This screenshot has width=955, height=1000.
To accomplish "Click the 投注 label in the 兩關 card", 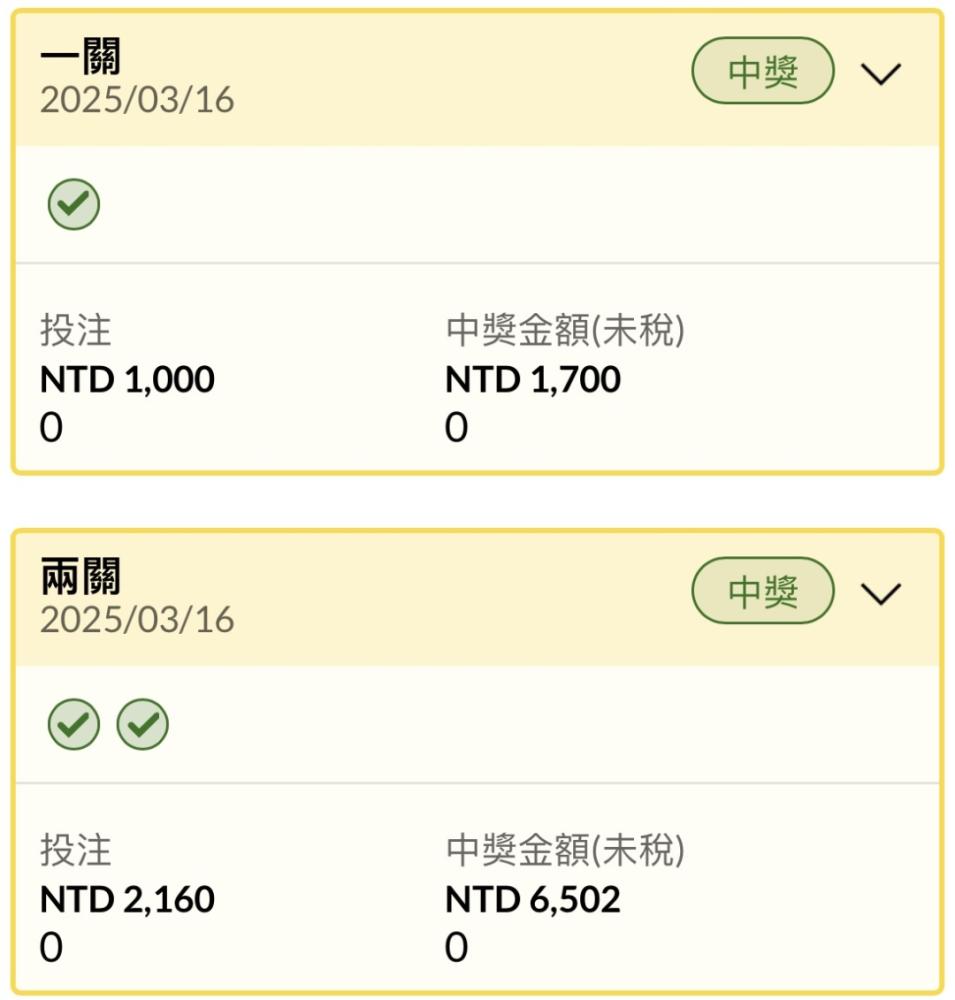I will coord(76,850).
